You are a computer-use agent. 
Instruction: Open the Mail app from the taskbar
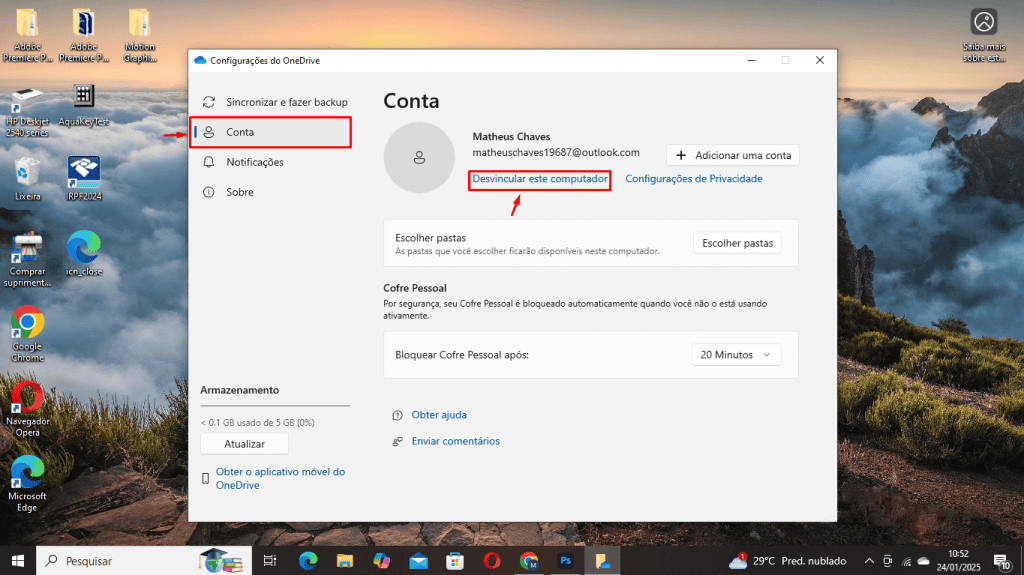tap(419, 561)
